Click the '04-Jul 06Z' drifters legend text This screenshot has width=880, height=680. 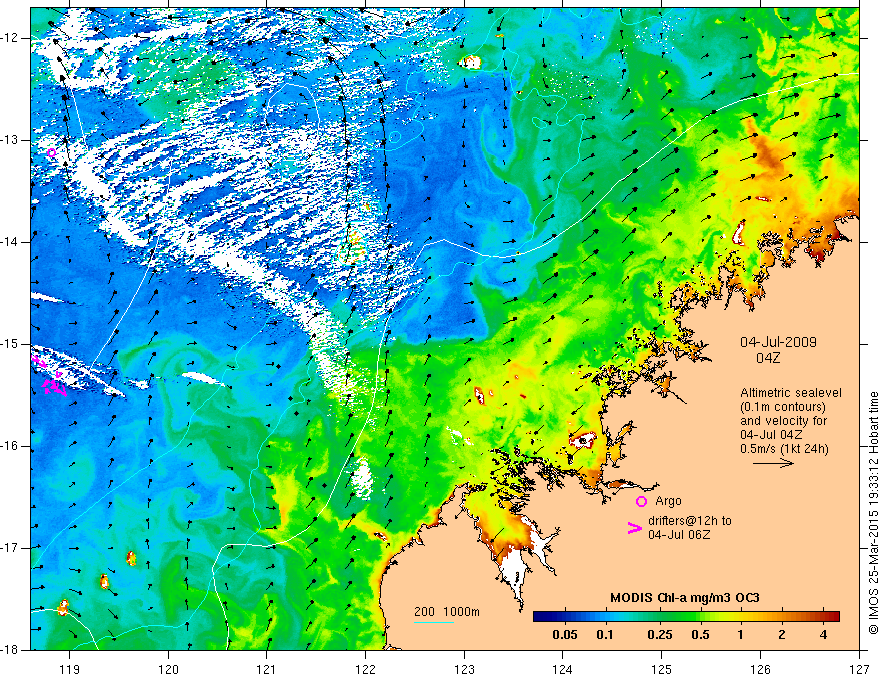tap(679, 535)
